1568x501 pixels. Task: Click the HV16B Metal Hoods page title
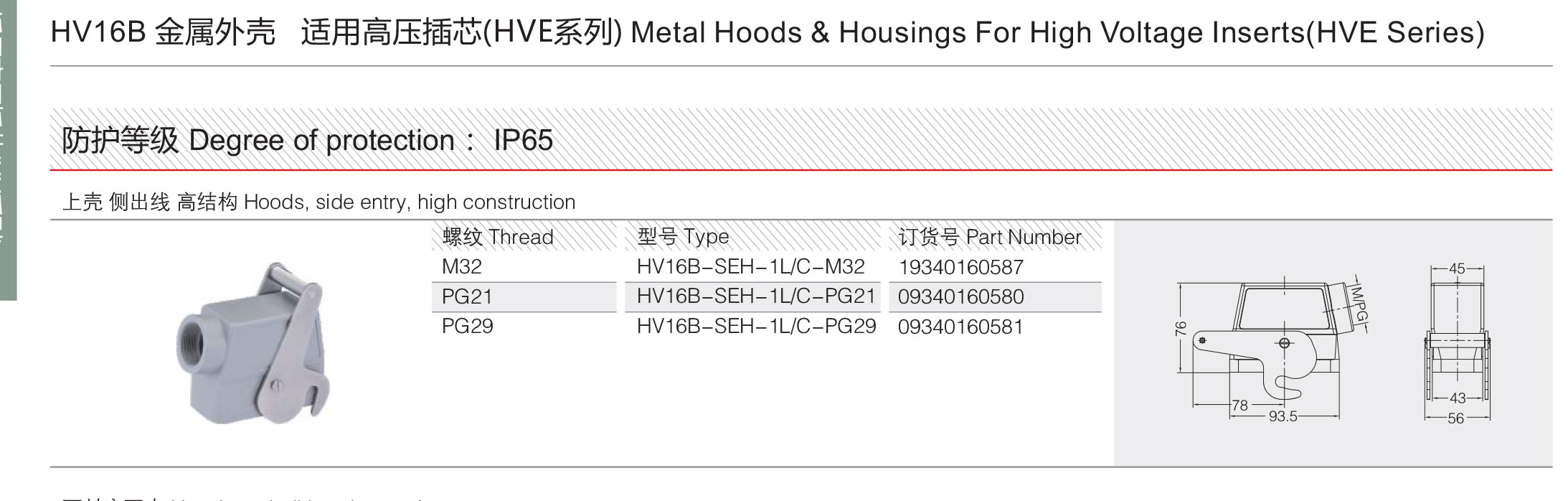[768, 32]
